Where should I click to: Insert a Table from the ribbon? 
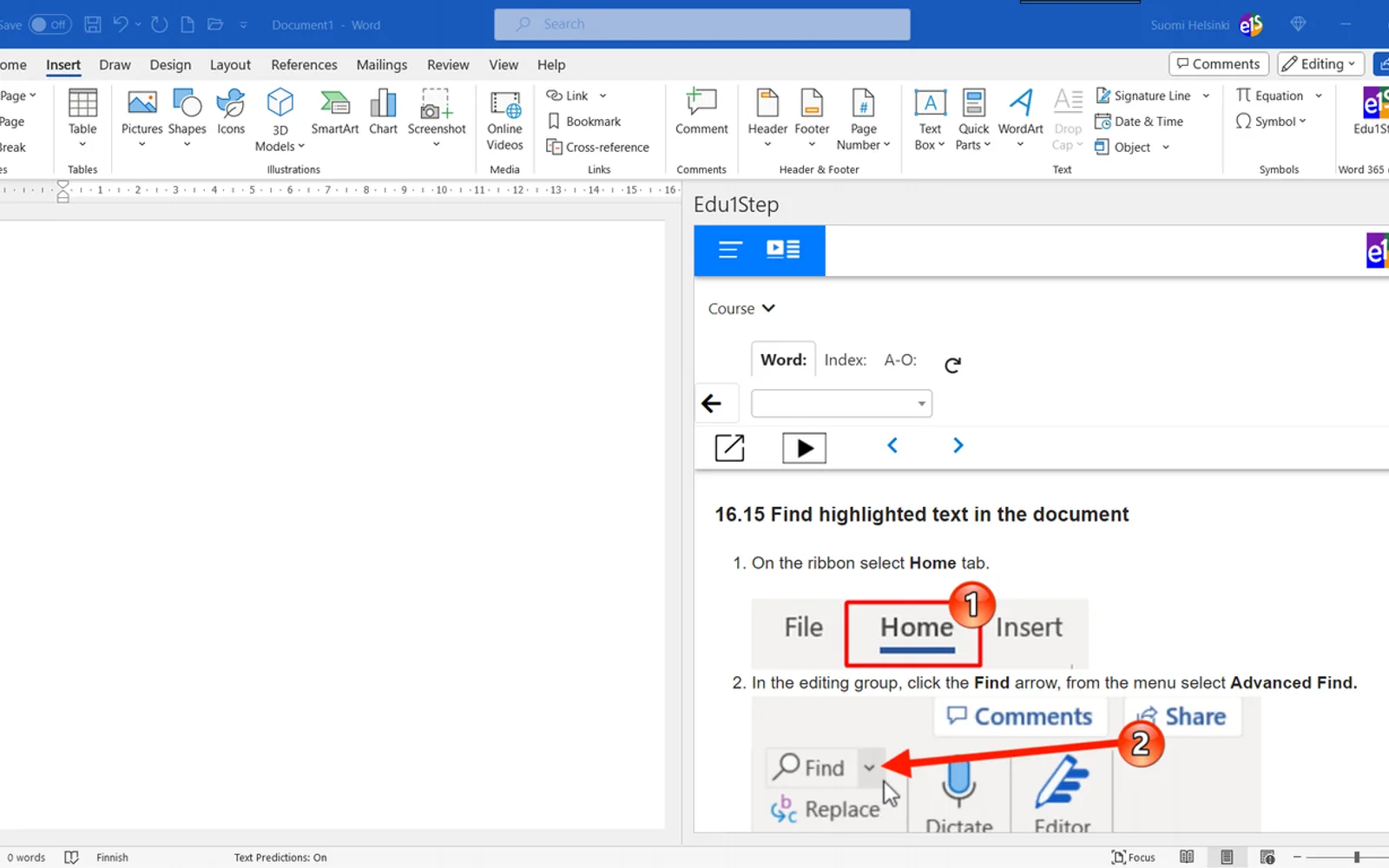(82, 117)
